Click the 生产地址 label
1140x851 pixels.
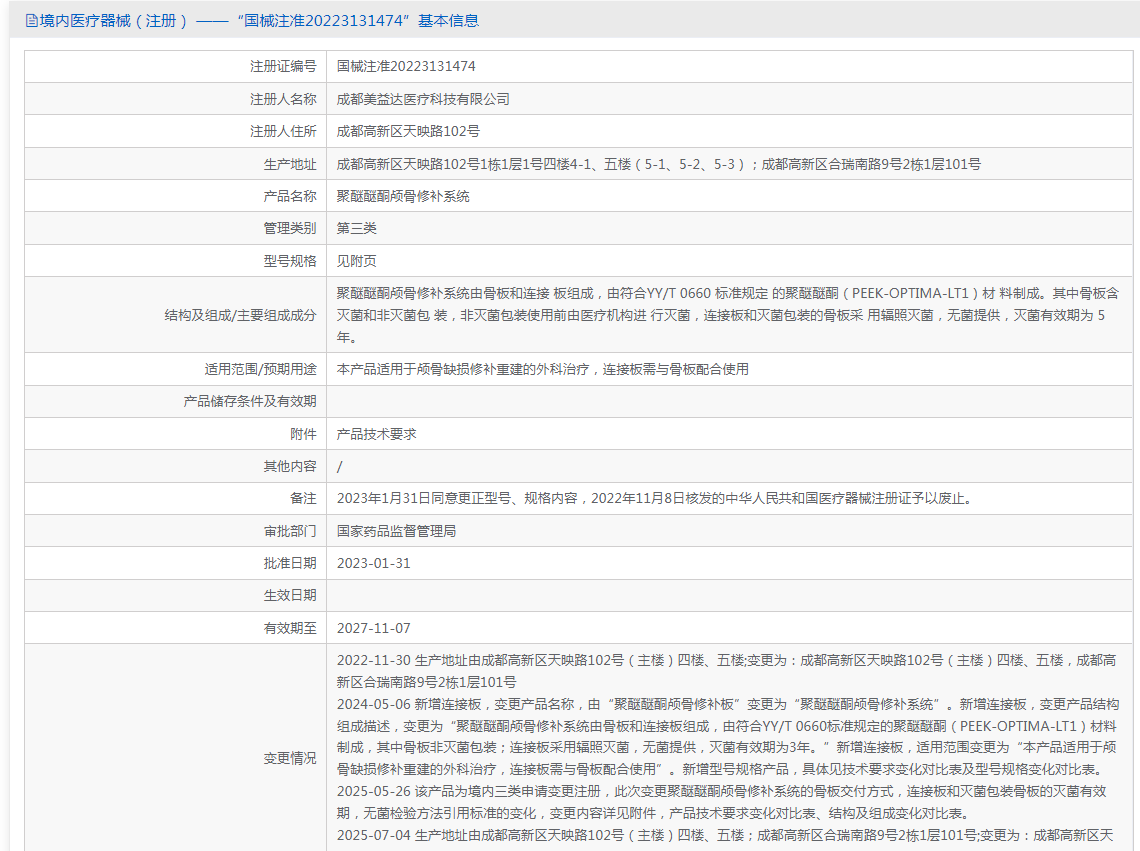(x=290, y=164)
